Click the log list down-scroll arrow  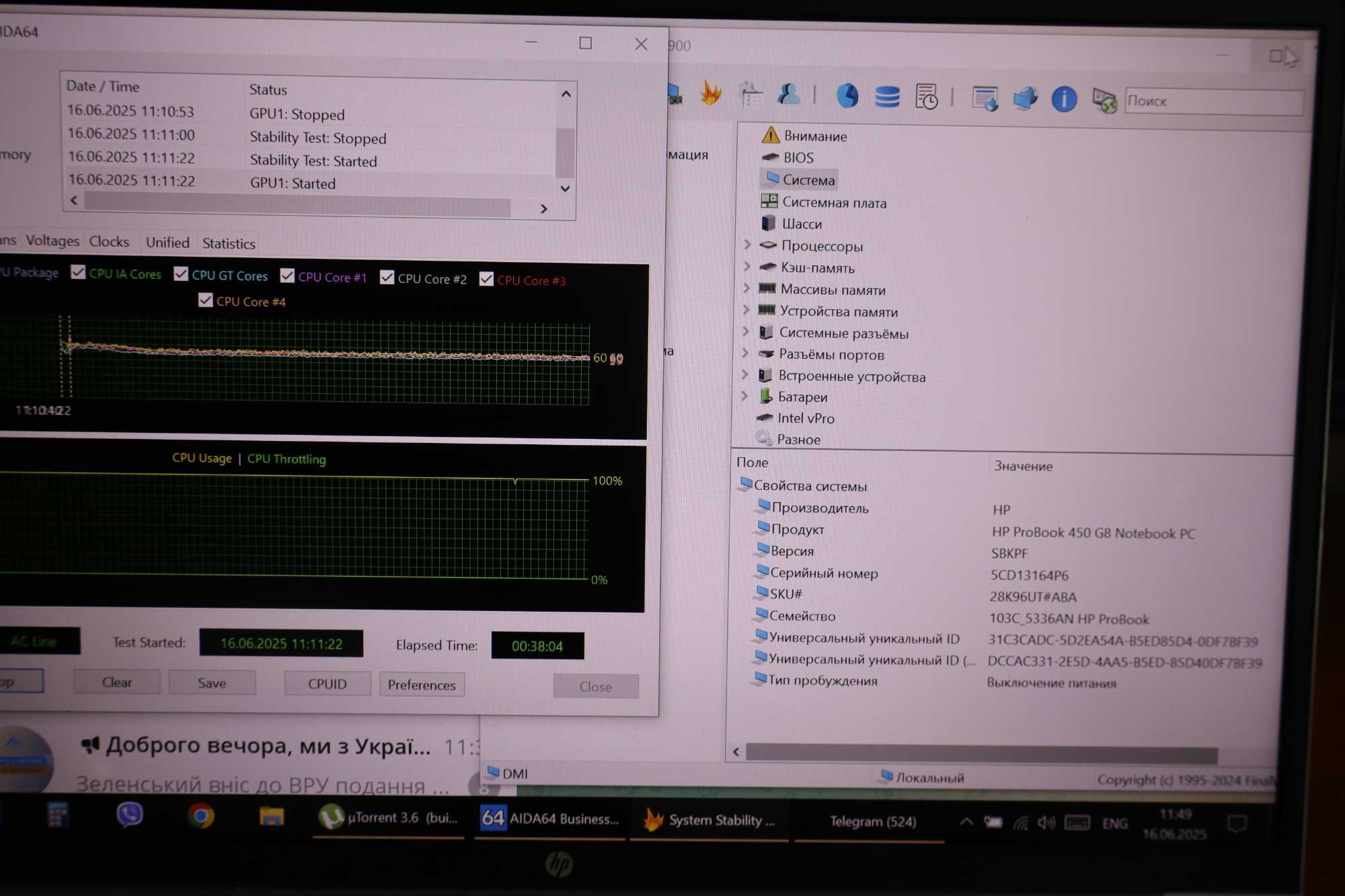point(566,189)
